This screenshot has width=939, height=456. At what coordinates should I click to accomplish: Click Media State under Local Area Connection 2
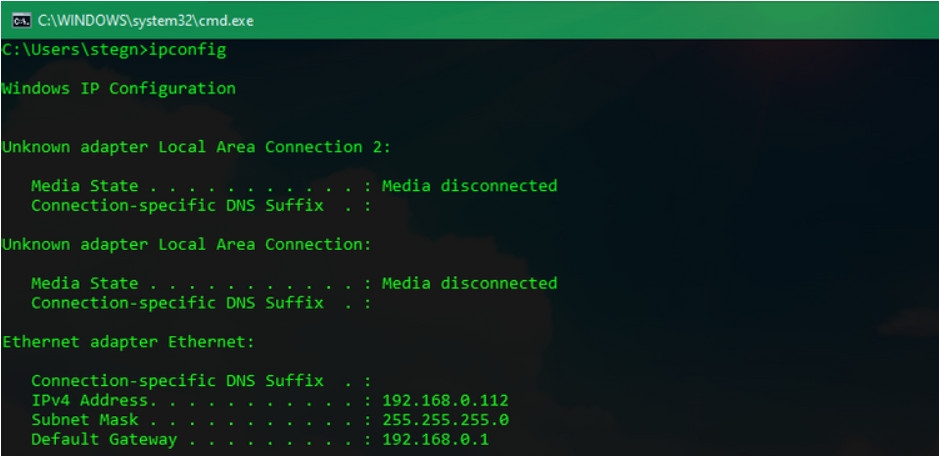pos(84,186)
